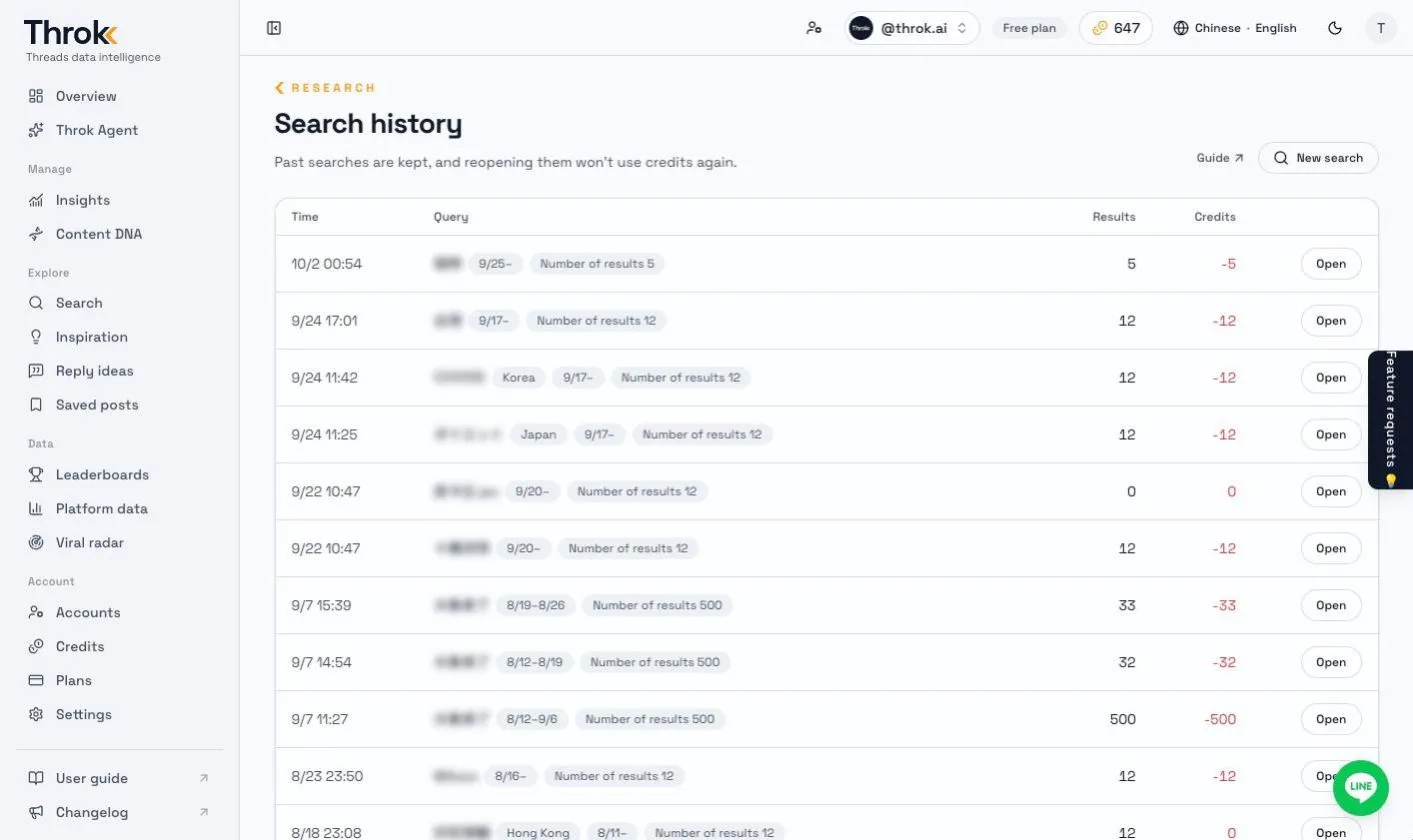
Task: Open the 10/2 00:54 search
Action: (x=1331, y=264)
